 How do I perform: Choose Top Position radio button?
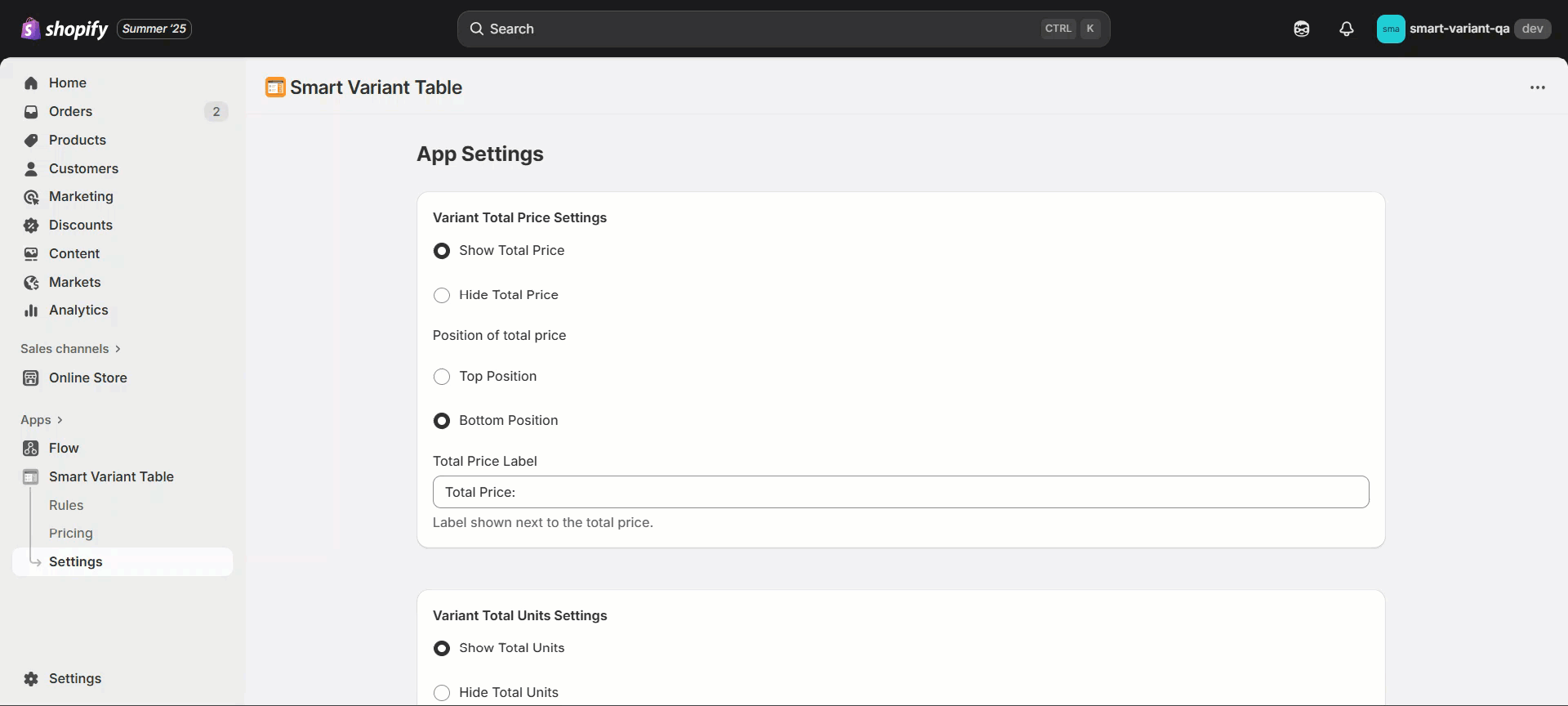(x=442, y=377)
